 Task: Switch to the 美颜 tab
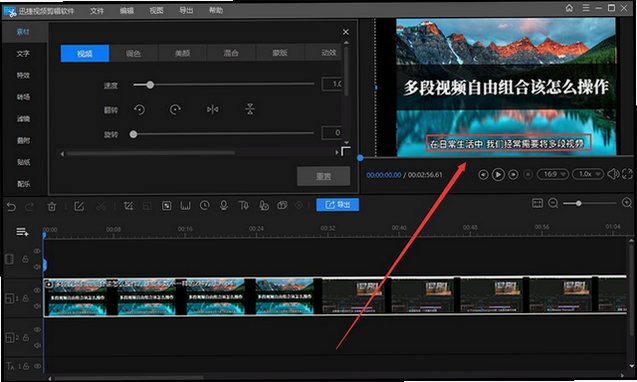point(182,53)
